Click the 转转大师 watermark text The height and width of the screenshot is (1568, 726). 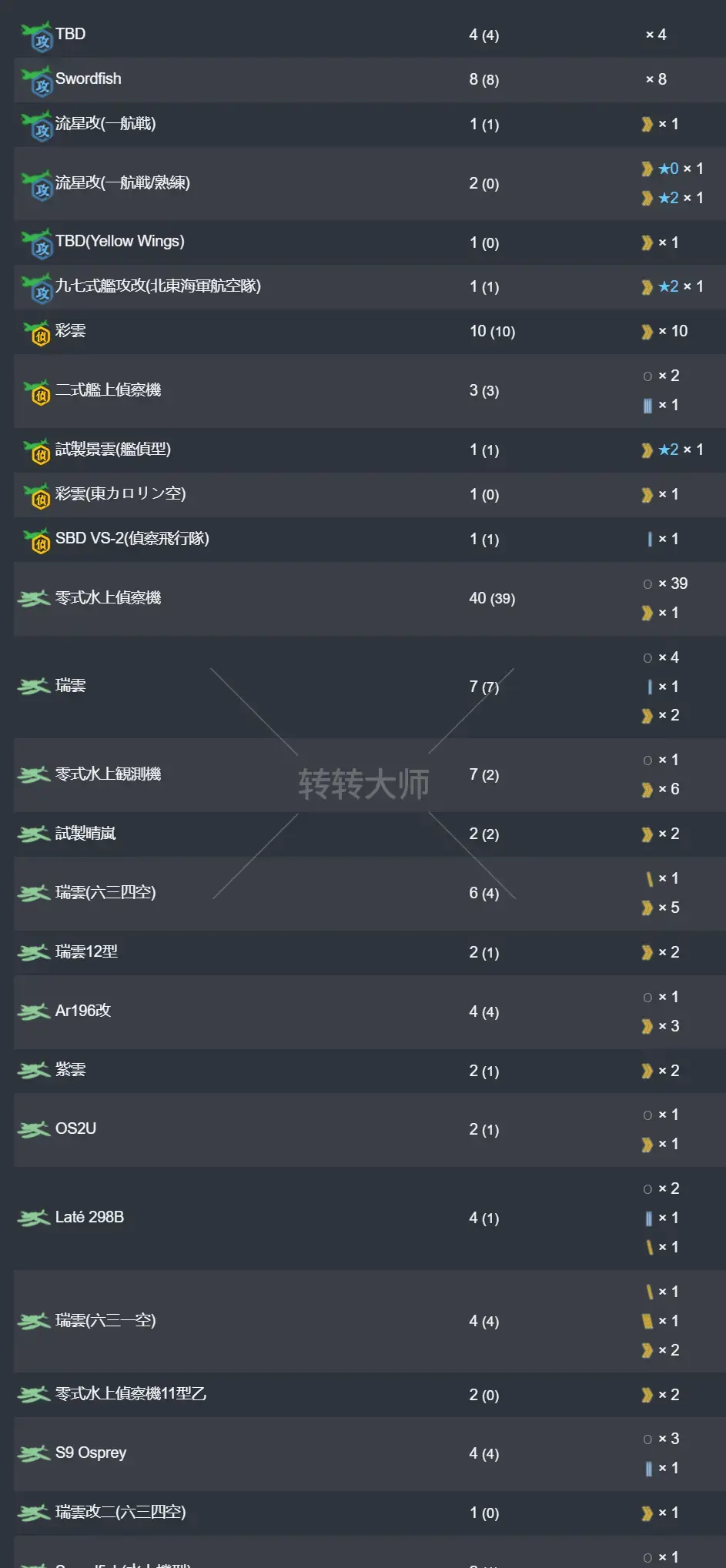[363, 784]
